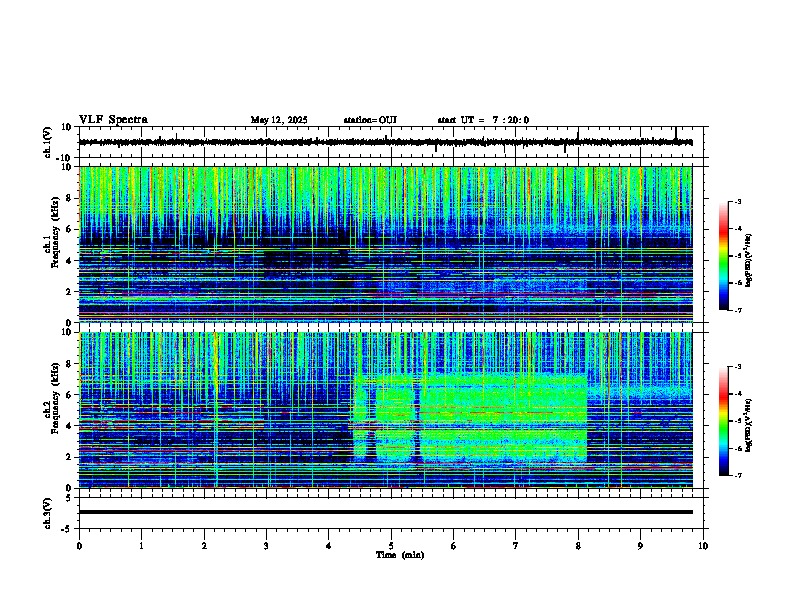Click the "station=OUI" label
792x612 pixels.
pyautogui.click(x=370, y=120)
